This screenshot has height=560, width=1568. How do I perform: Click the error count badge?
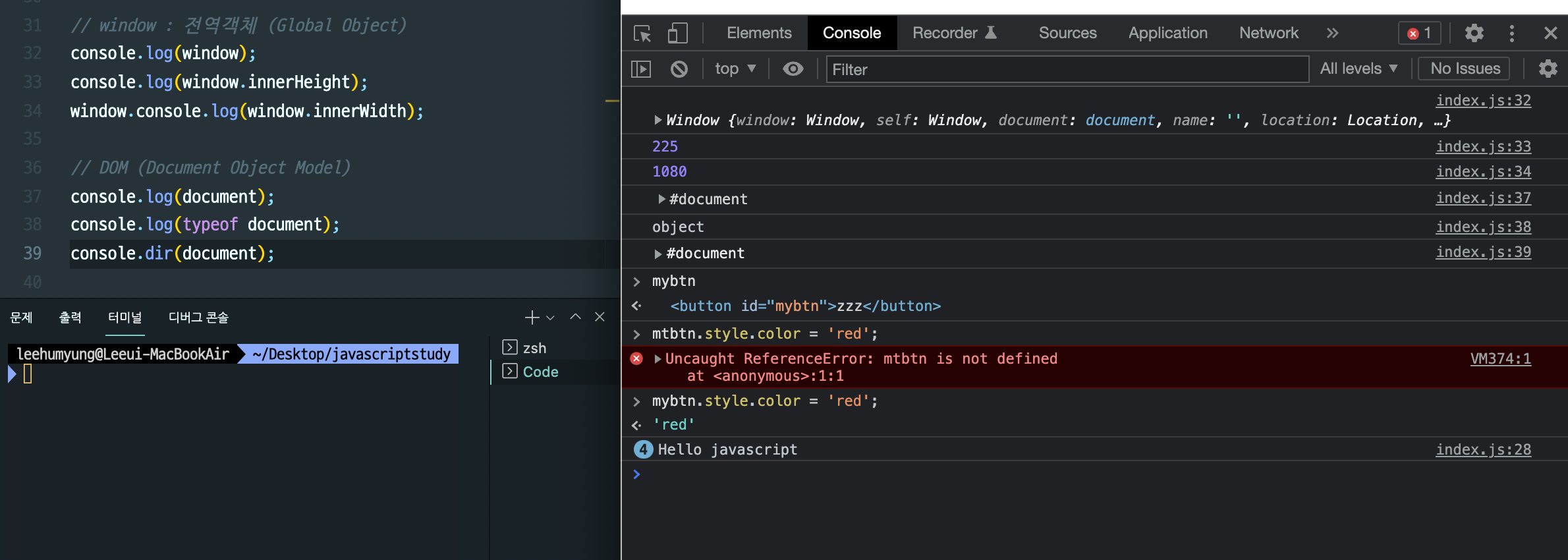1419,33
